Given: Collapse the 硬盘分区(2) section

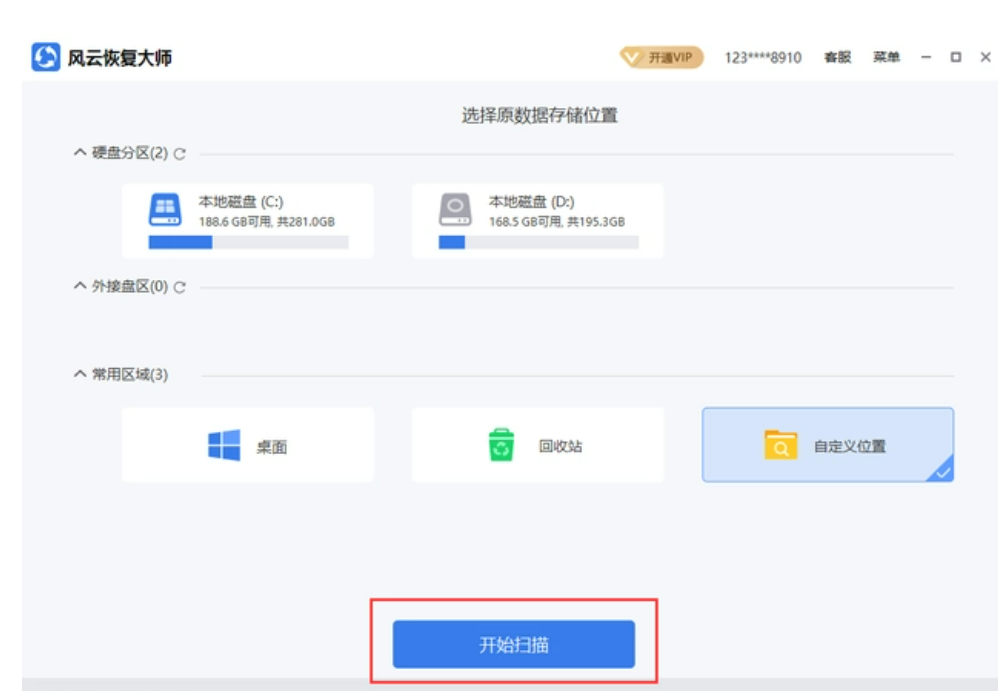Looking at the screenshot, I should pyautogui.click(x=81, y=153).
